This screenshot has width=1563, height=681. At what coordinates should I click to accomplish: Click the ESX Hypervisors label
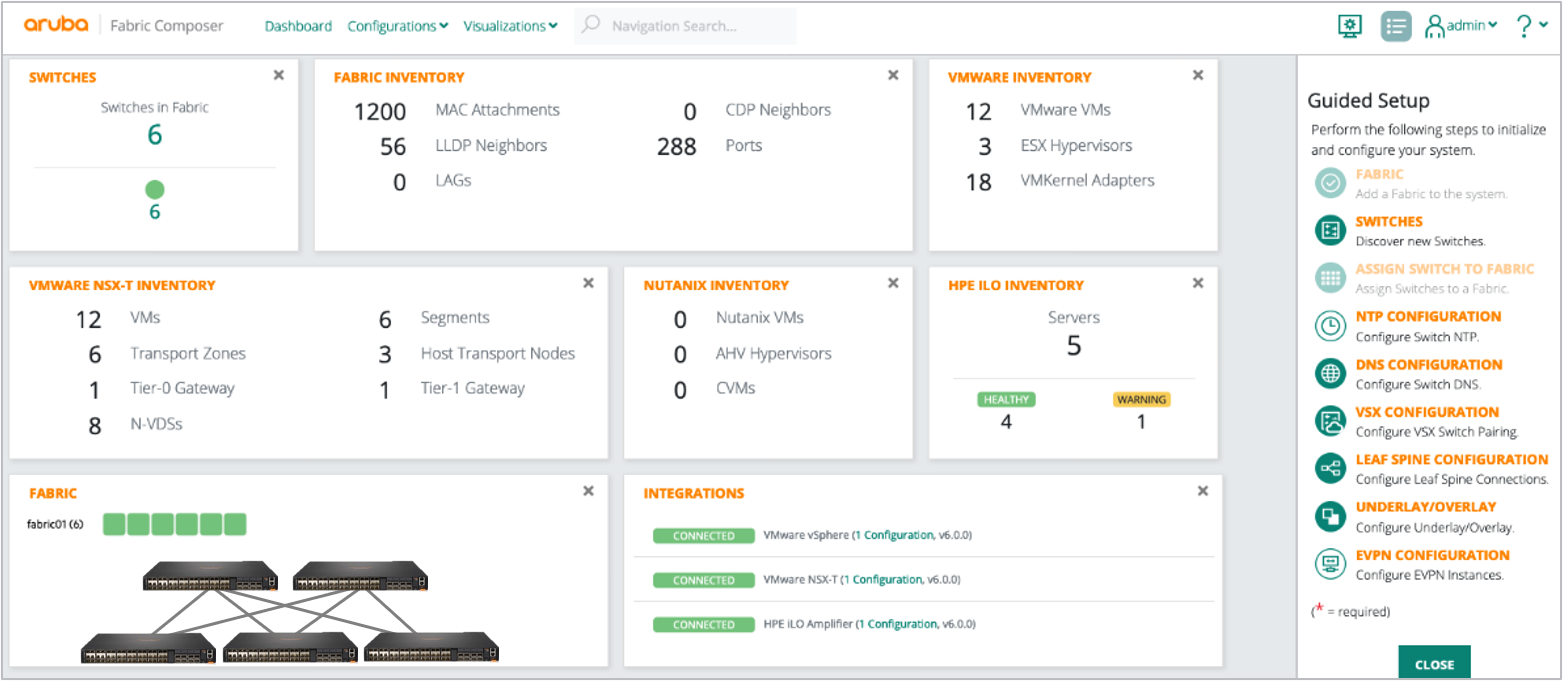1076,145
